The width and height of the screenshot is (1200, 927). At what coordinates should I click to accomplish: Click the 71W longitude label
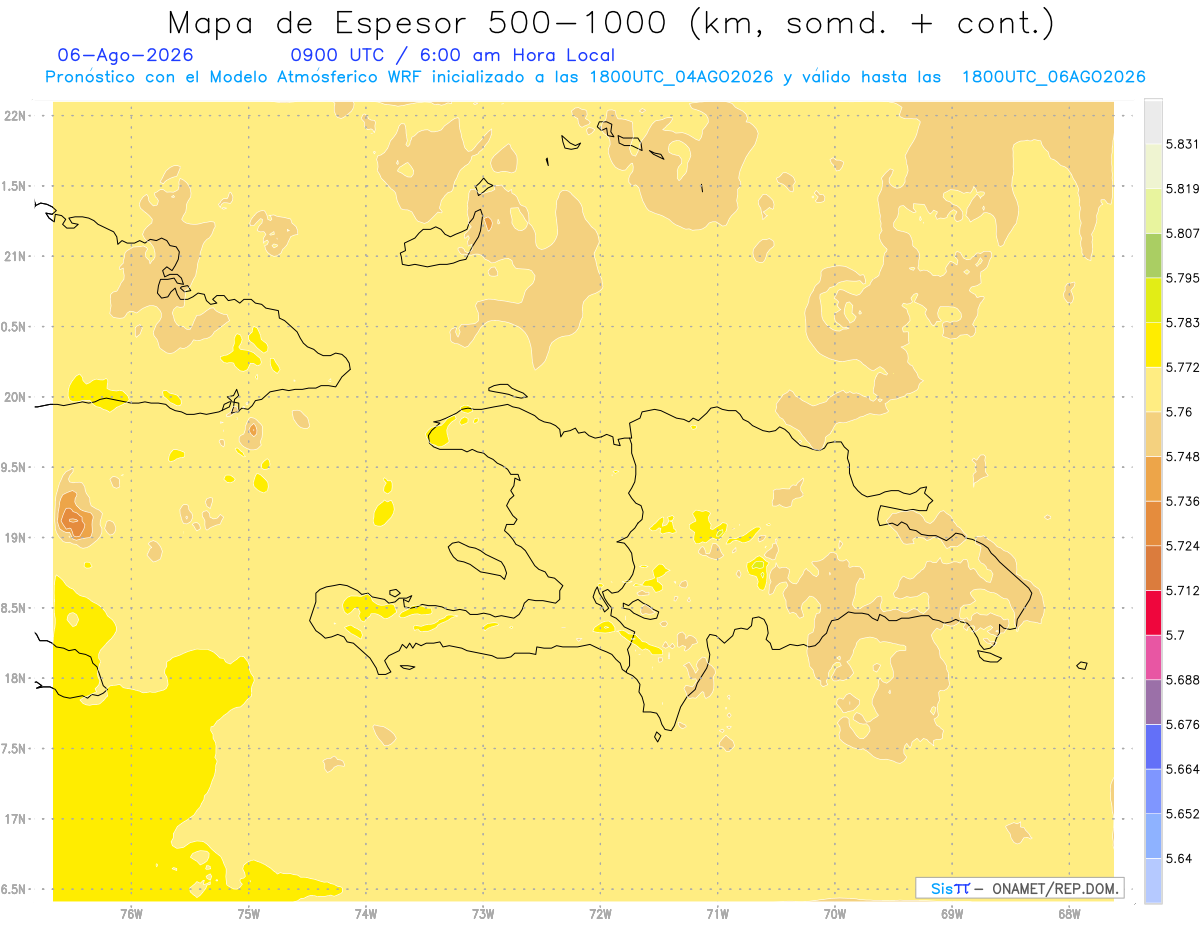(x=717, y=914)
